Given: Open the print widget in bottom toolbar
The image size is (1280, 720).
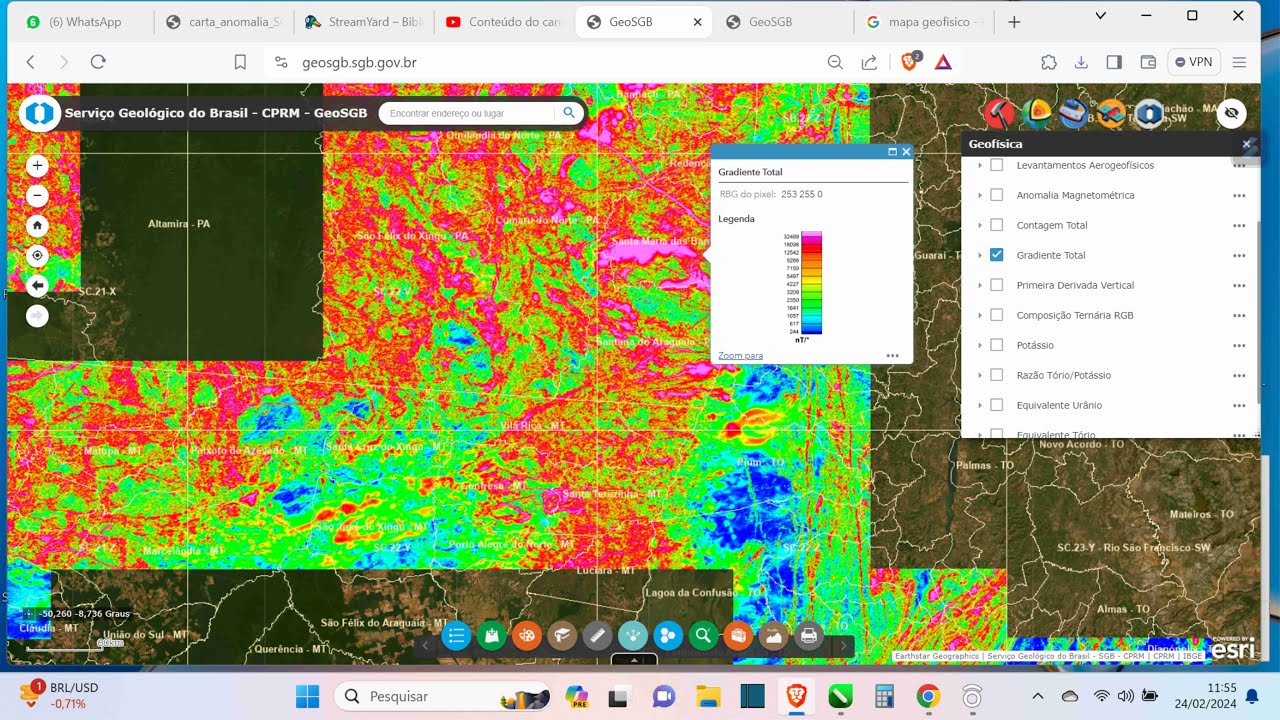Looking at the screenshot, I should (809, 635).
